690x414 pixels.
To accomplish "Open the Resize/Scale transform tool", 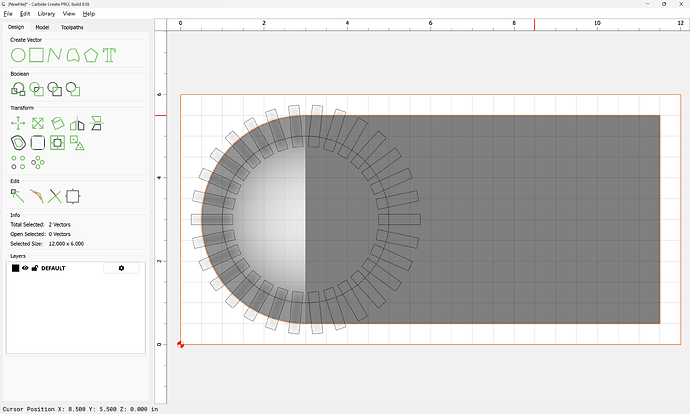I will 37,124.
